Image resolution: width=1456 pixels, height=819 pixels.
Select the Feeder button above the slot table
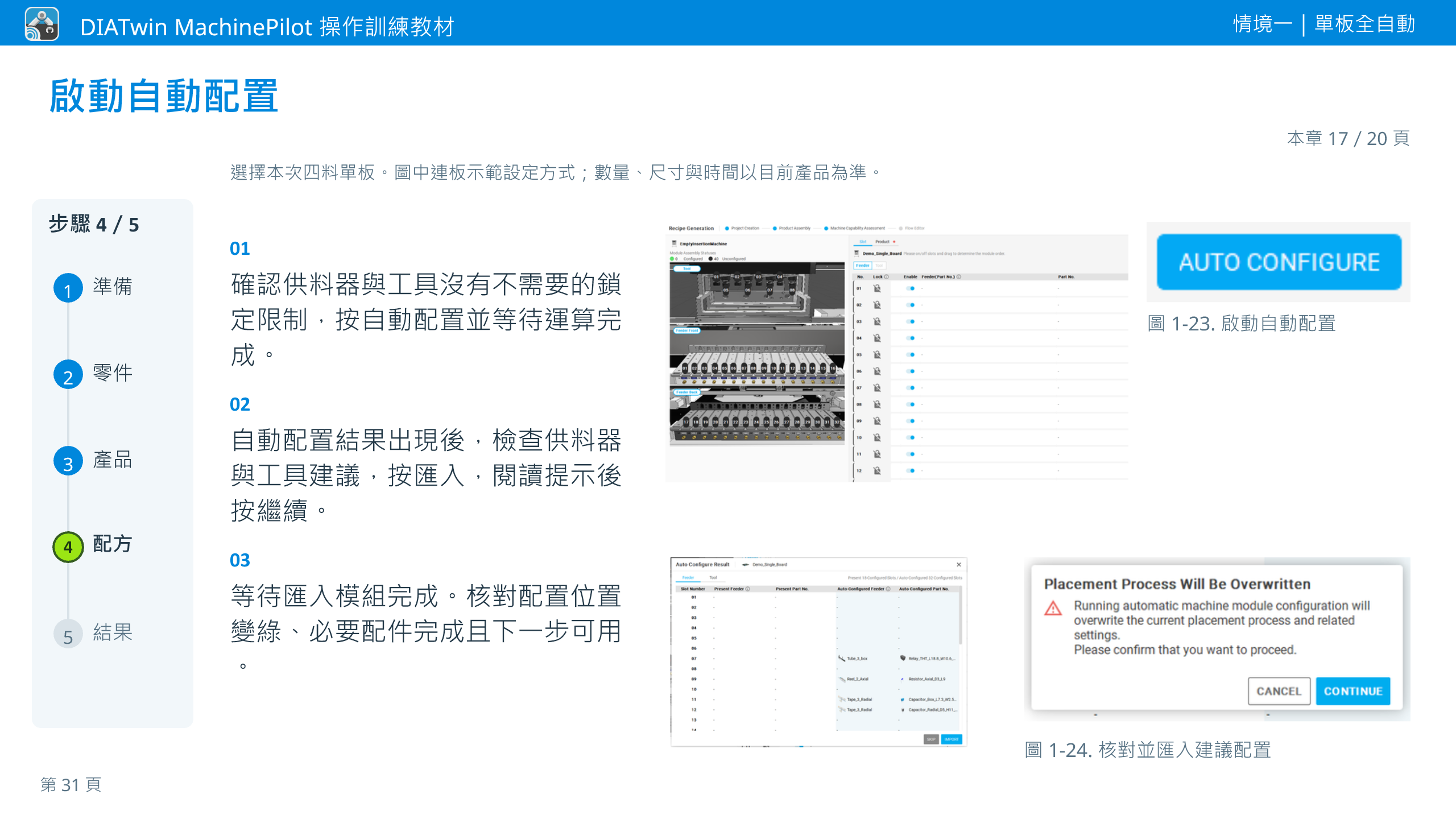[x=863, y=266]
